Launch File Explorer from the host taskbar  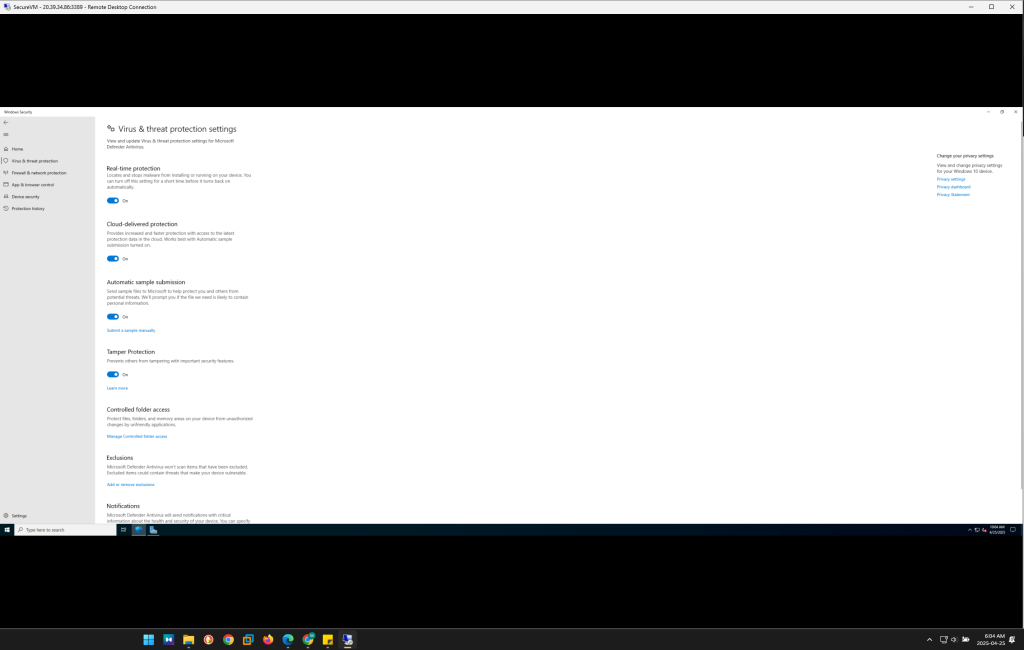(x=189, y=640)
